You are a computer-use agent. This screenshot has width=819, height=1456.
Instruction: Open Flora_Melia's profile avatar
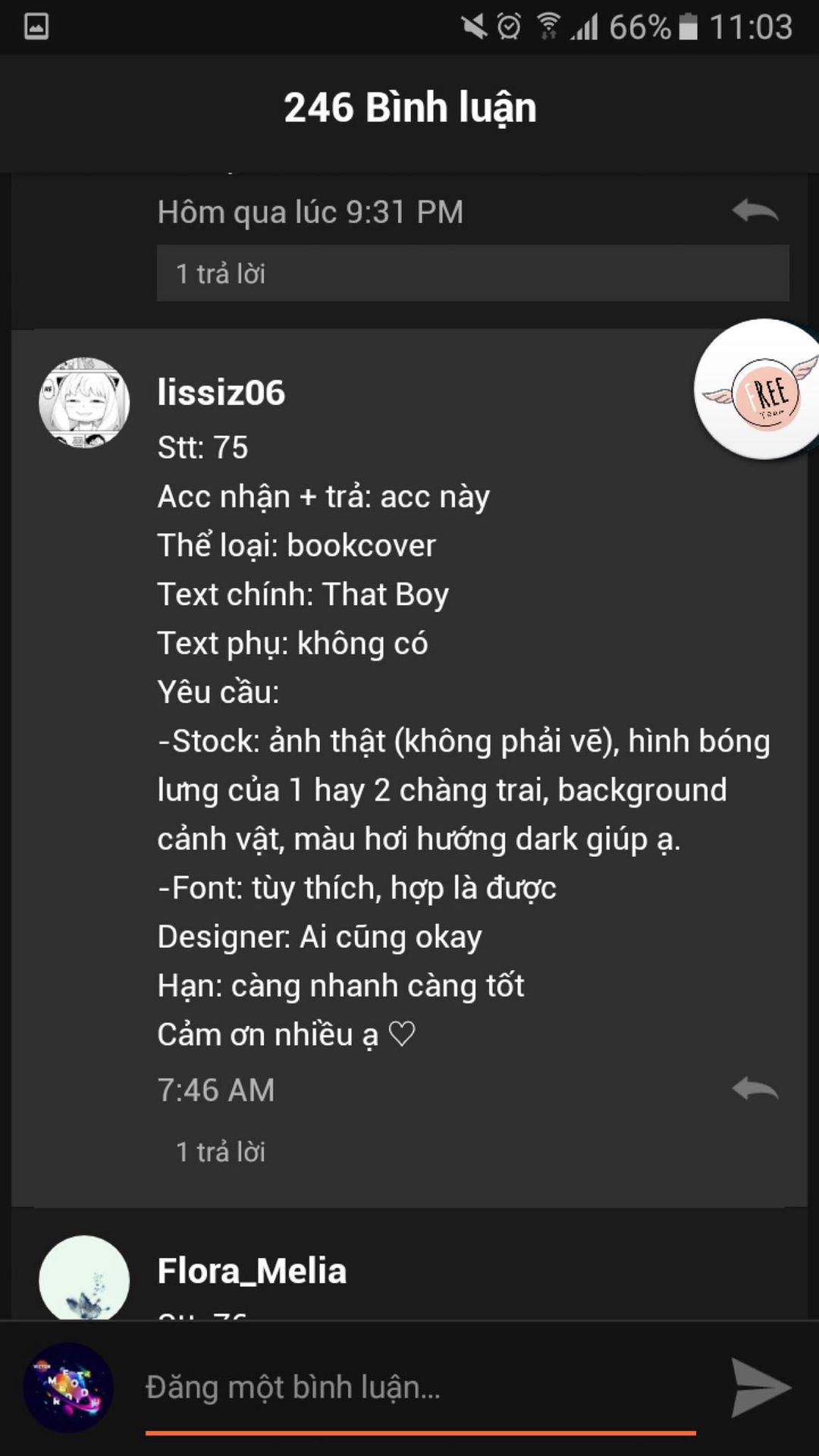[84, 1278]
